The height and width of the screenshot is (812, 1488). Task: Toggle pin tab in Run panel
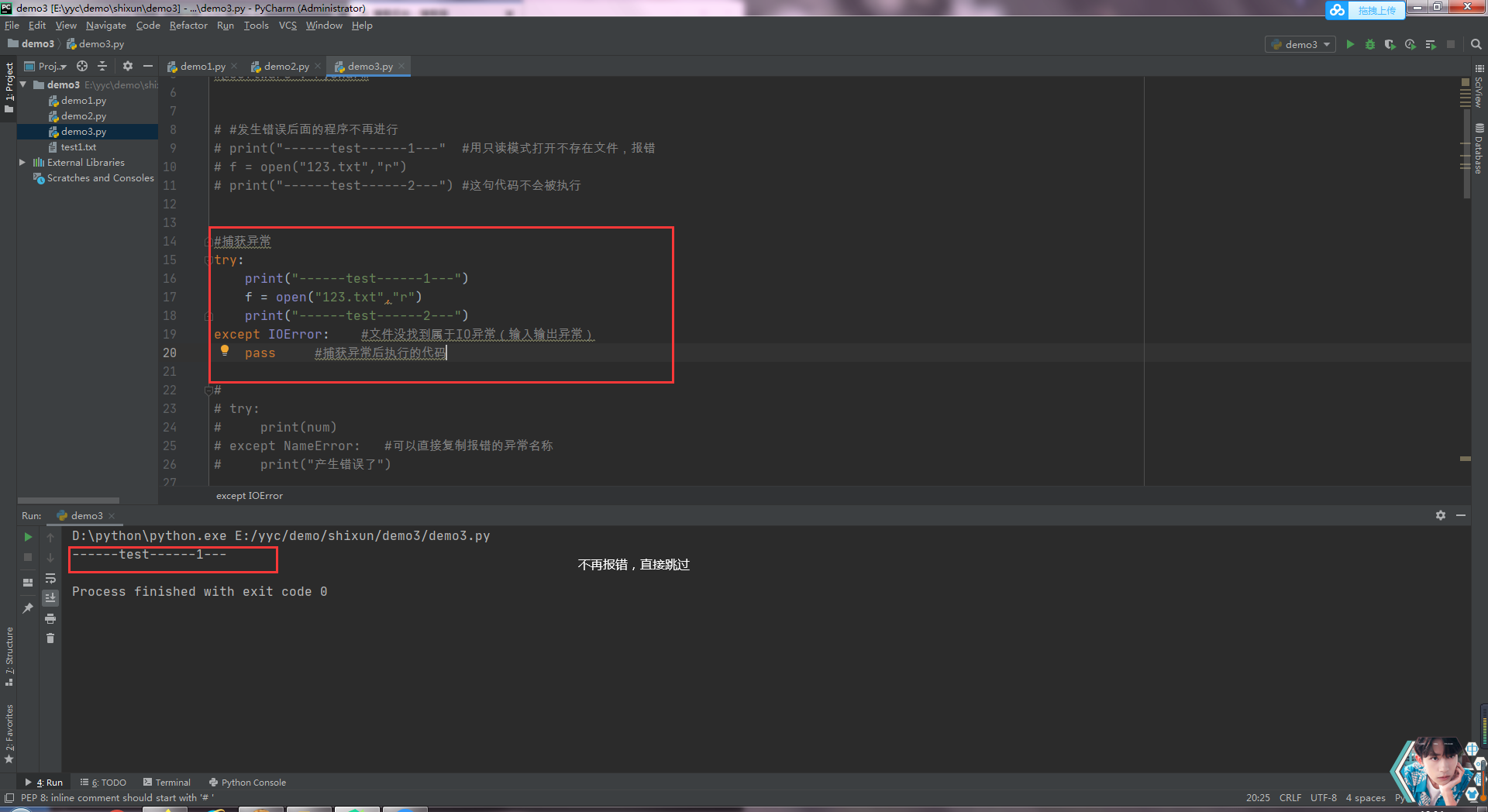click(x=28, y=608)
